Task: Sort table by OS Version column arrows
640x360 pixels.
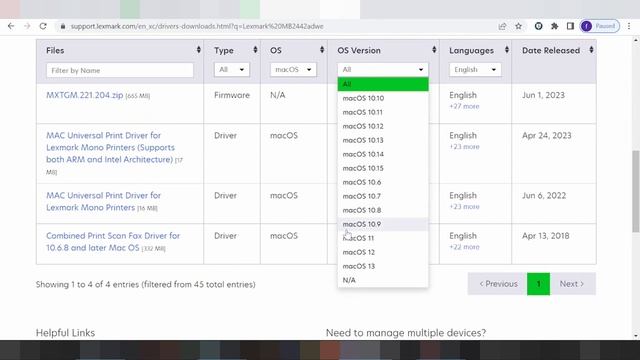Action: [434, 50]
